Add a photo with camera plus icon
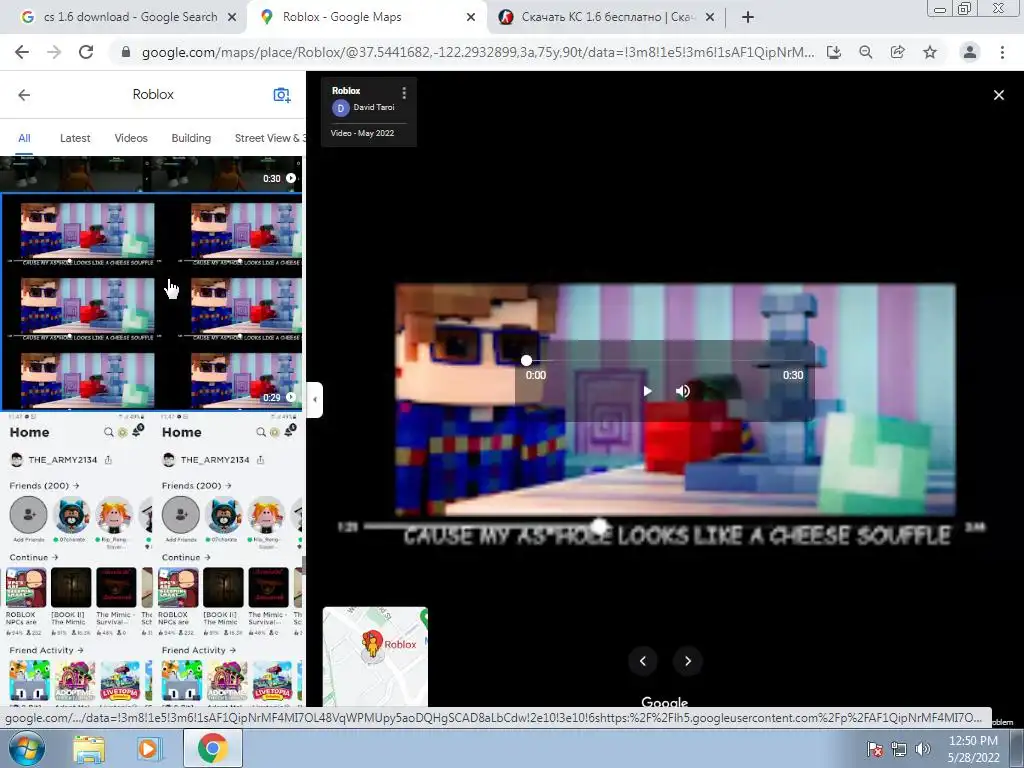Image resolution: width=1024 pixels, height=768 pixels. click(x=281, y=95)
